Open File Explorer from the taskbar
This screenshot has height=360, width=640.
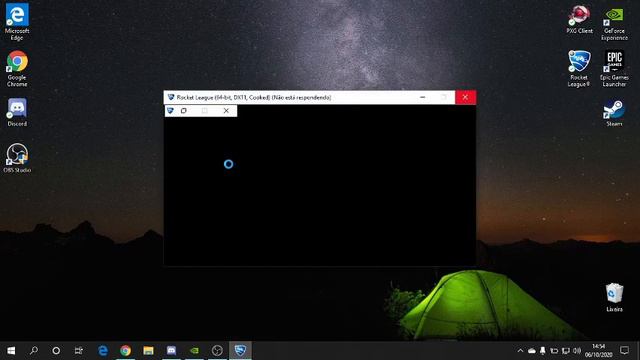coord(149,350)
